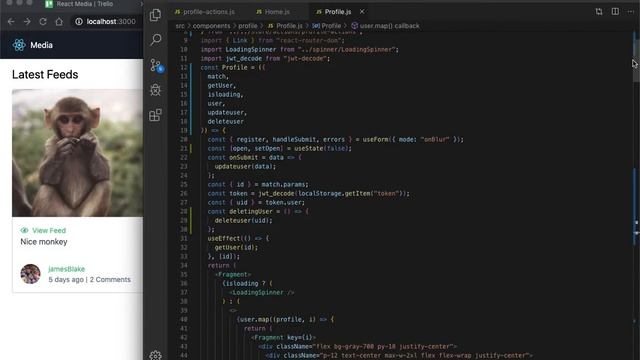Go back in the browser
This screenshot has height=360, width=640.
point(11,21)
